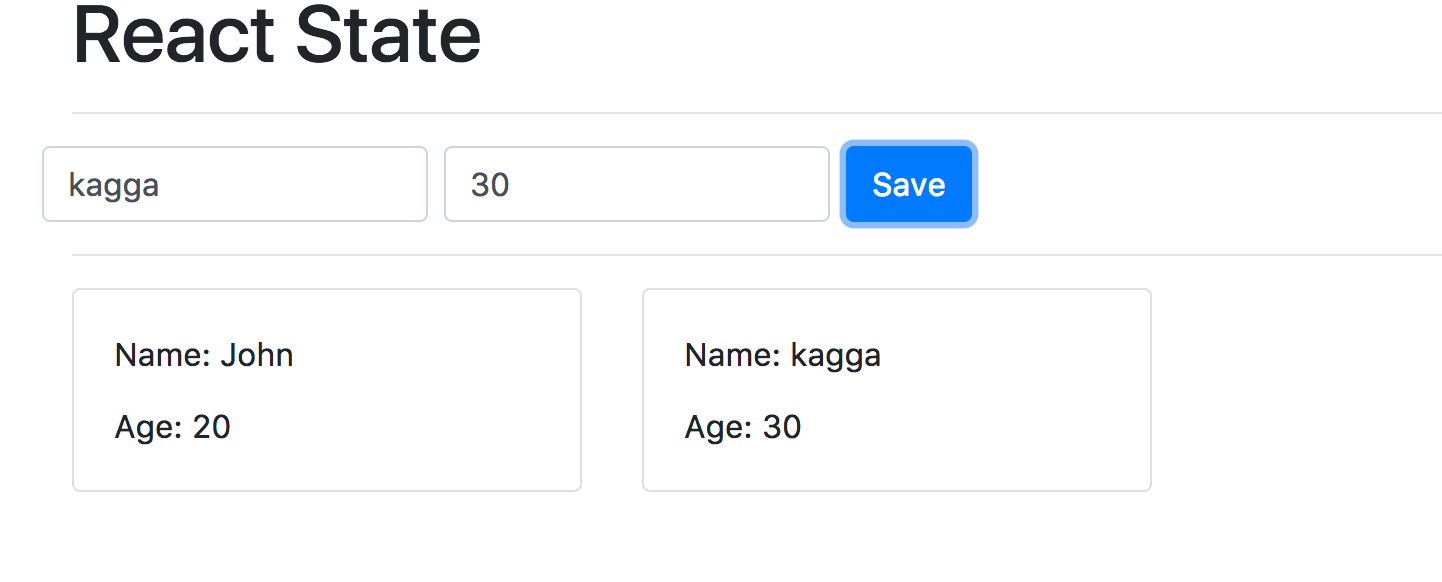Viewport: 1442px width, 582px height.
Task: Click the age value "20" in first card
Action: (x=212, y=427)
